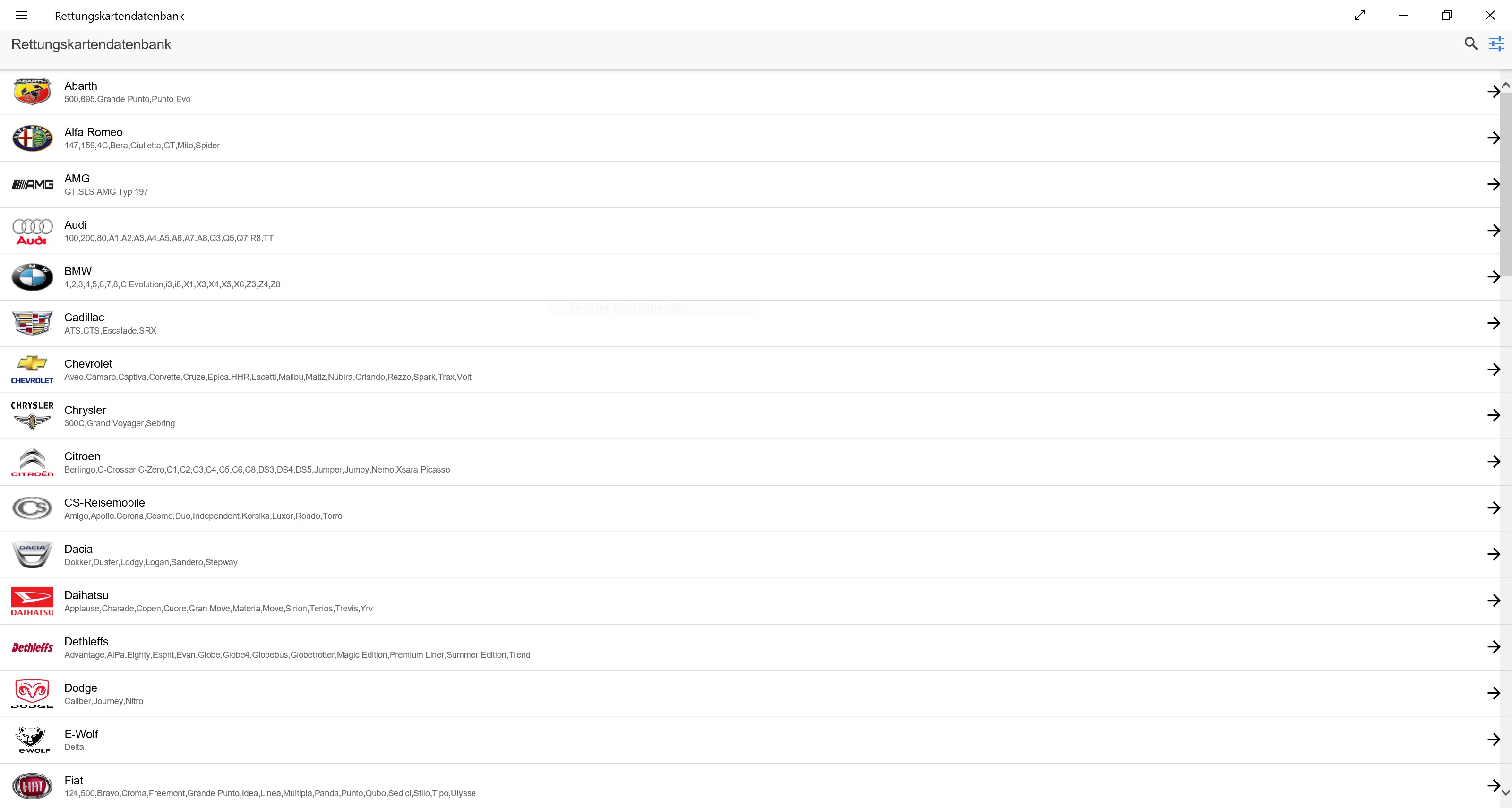The image size is (1512, 808).
Task: Click the scrollbar down arrow
Action: 1506,793
